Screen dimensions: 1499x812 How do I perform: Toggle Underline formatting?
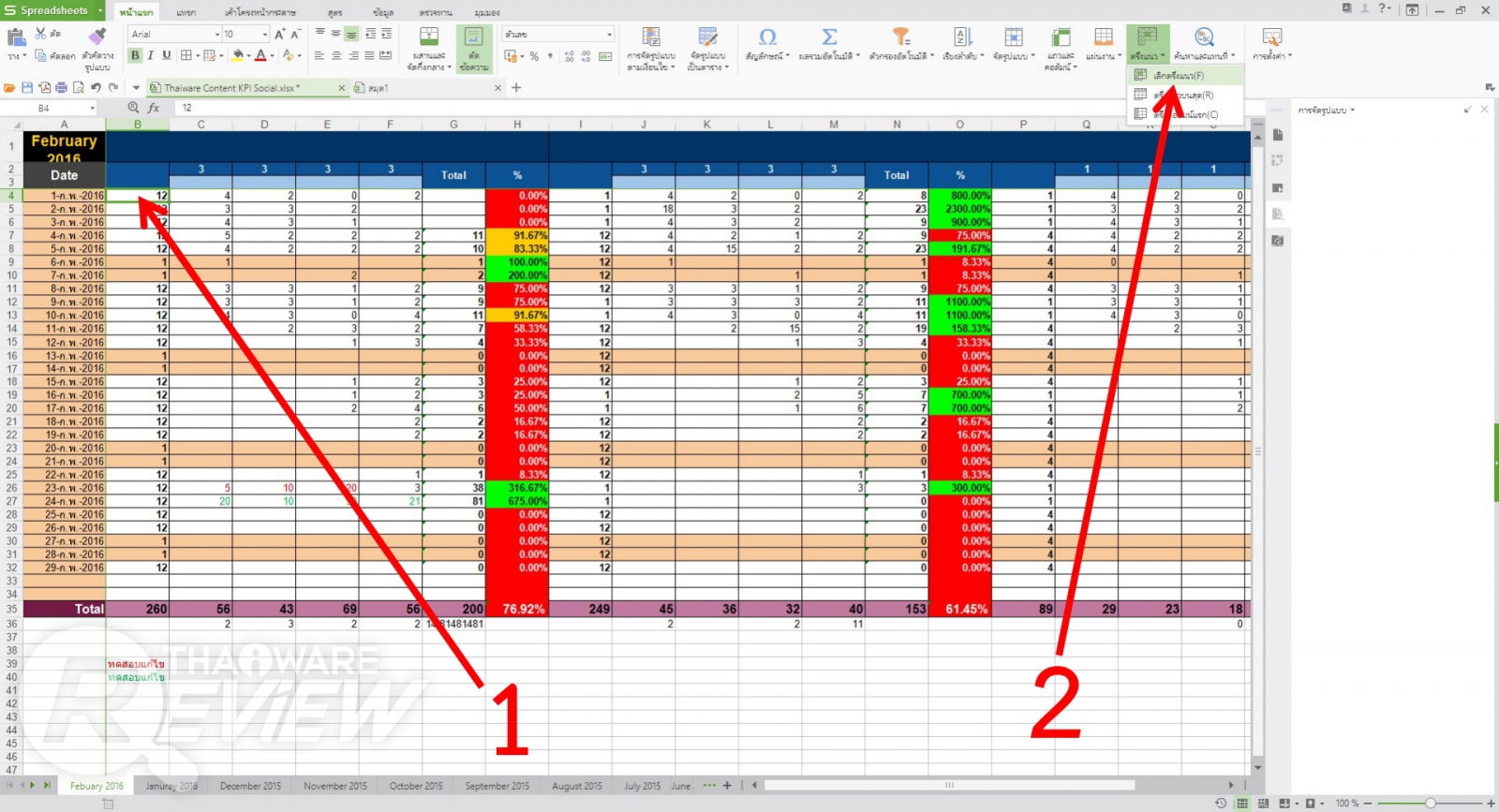tap(167, 56)
